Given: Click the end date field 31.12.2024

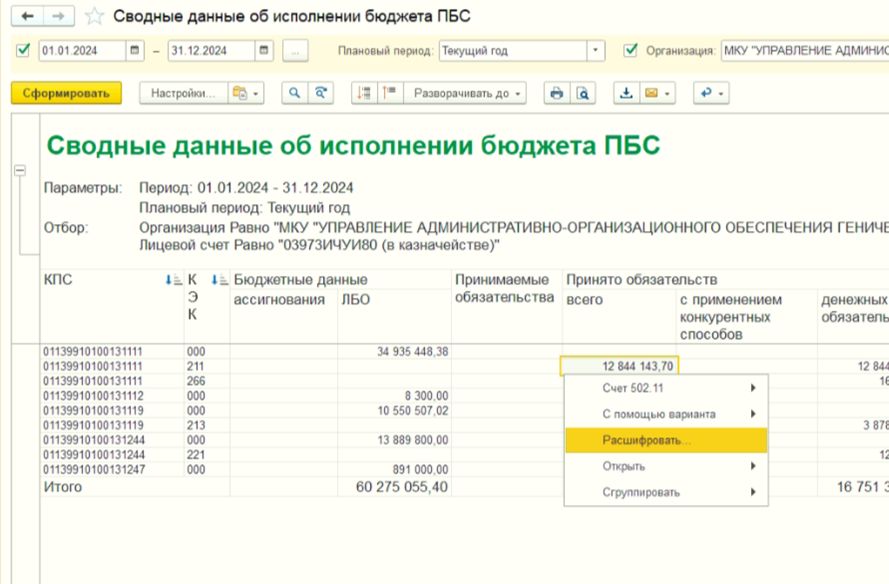Looking at the screenshot, I should 211,50.
